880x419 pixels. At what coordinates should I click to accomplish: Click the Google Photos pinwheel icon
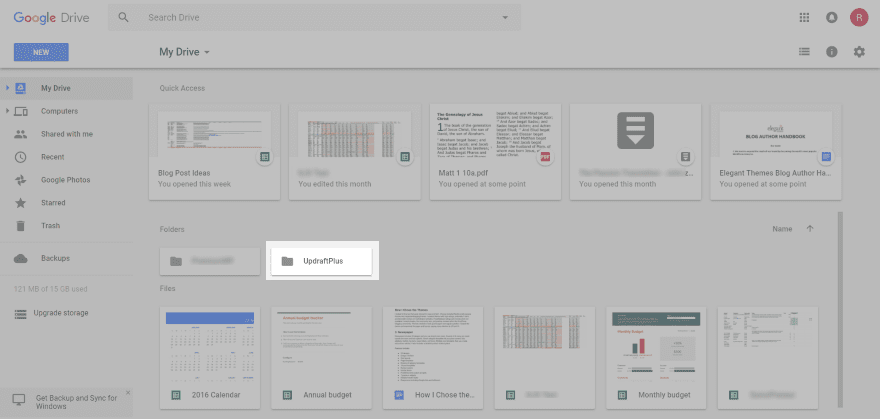pos(21,180)
